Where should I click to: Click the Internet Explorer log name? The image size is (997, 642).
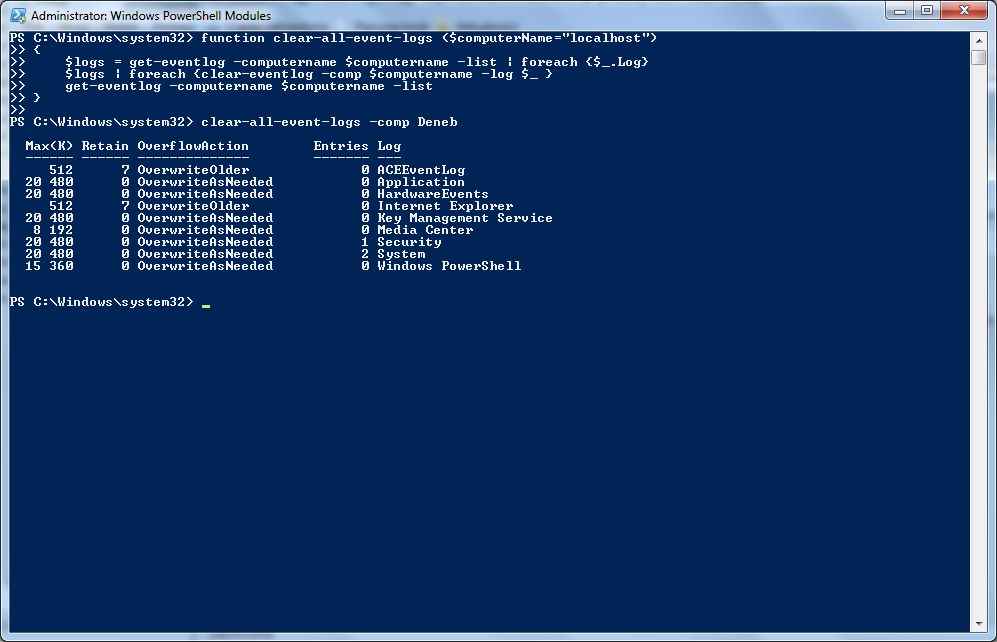coord(445,206)
